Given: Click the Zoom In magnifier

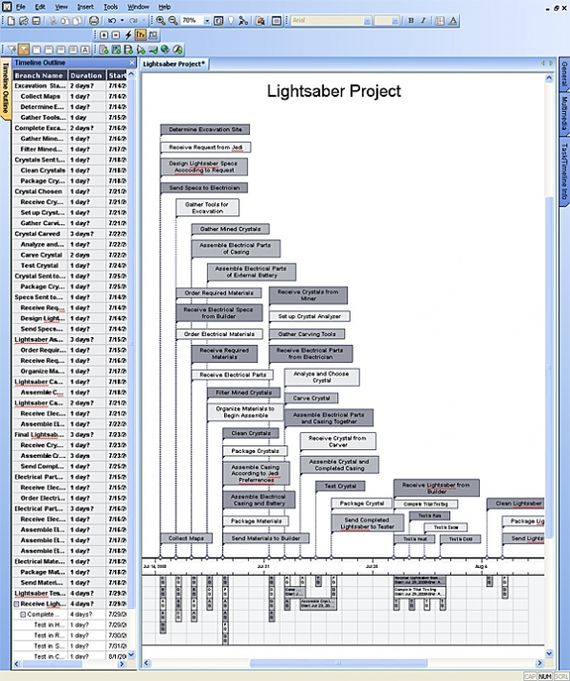Looking at the screenshot, I should coord(161,20).
